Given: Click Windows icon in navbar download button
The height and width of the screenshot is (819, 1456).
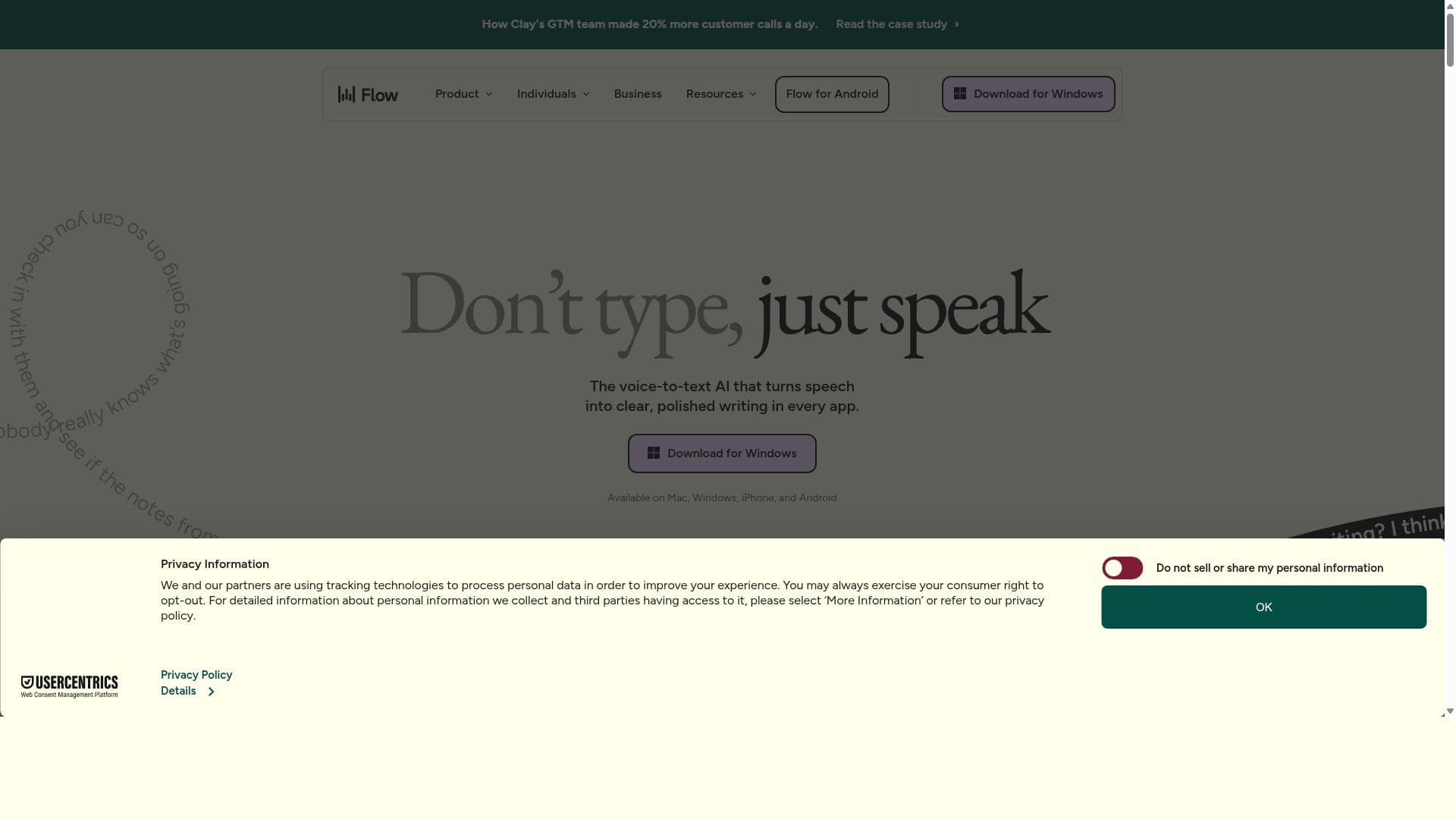Looking at the screenshot, I should [x=960, y=93].
